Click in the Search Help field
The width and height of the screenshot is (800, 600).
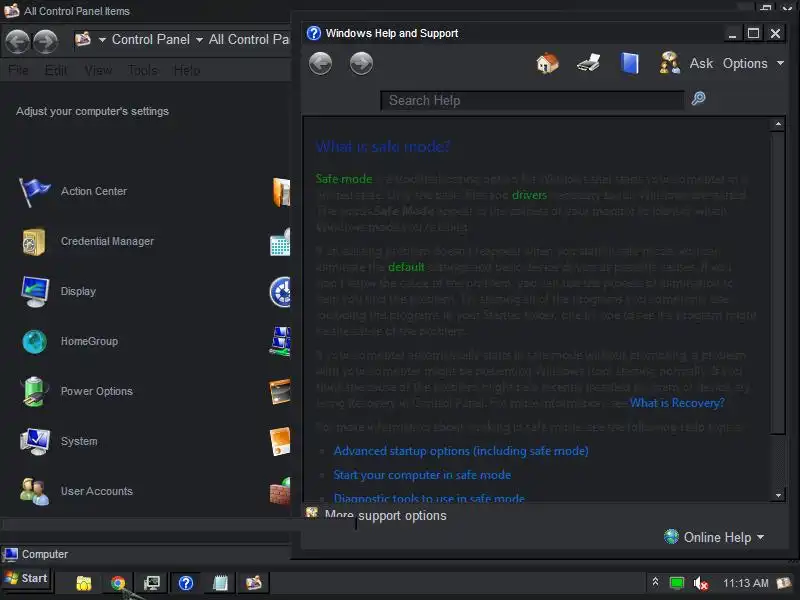pos(532,101)
